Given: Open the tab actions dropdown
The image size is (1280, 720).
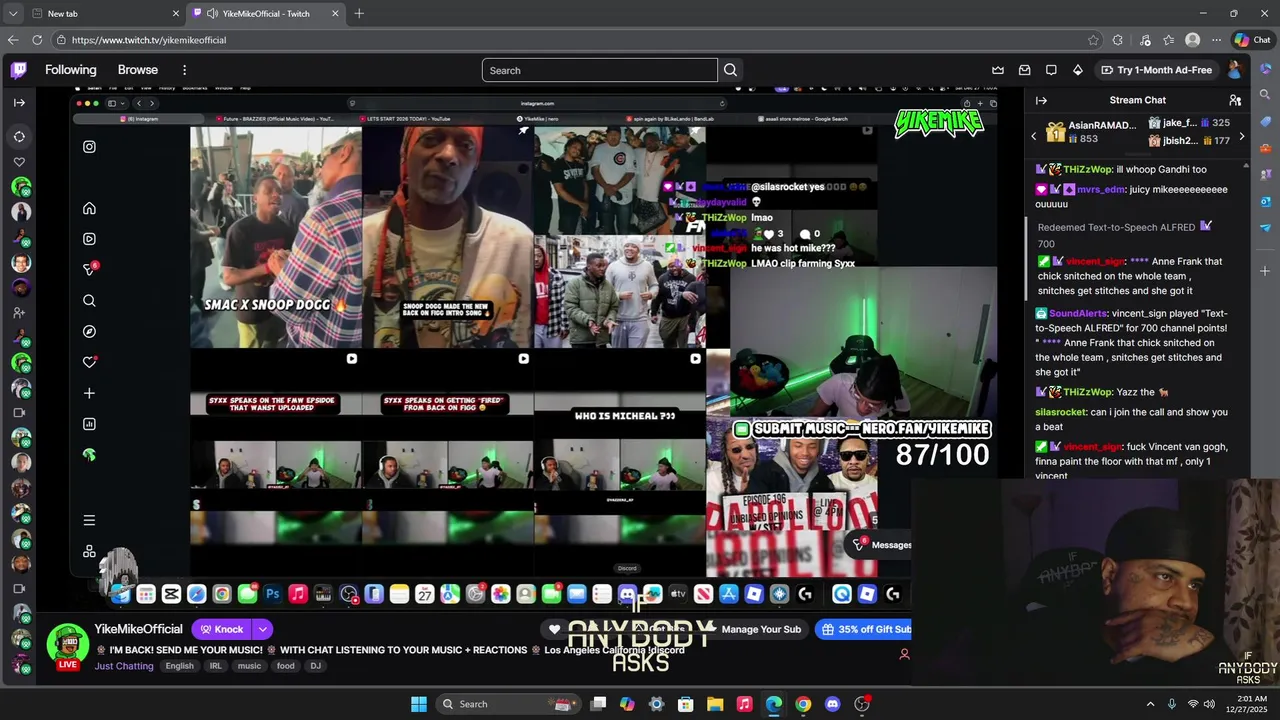Looking at the screenshot, I should [x=12, y=13].
